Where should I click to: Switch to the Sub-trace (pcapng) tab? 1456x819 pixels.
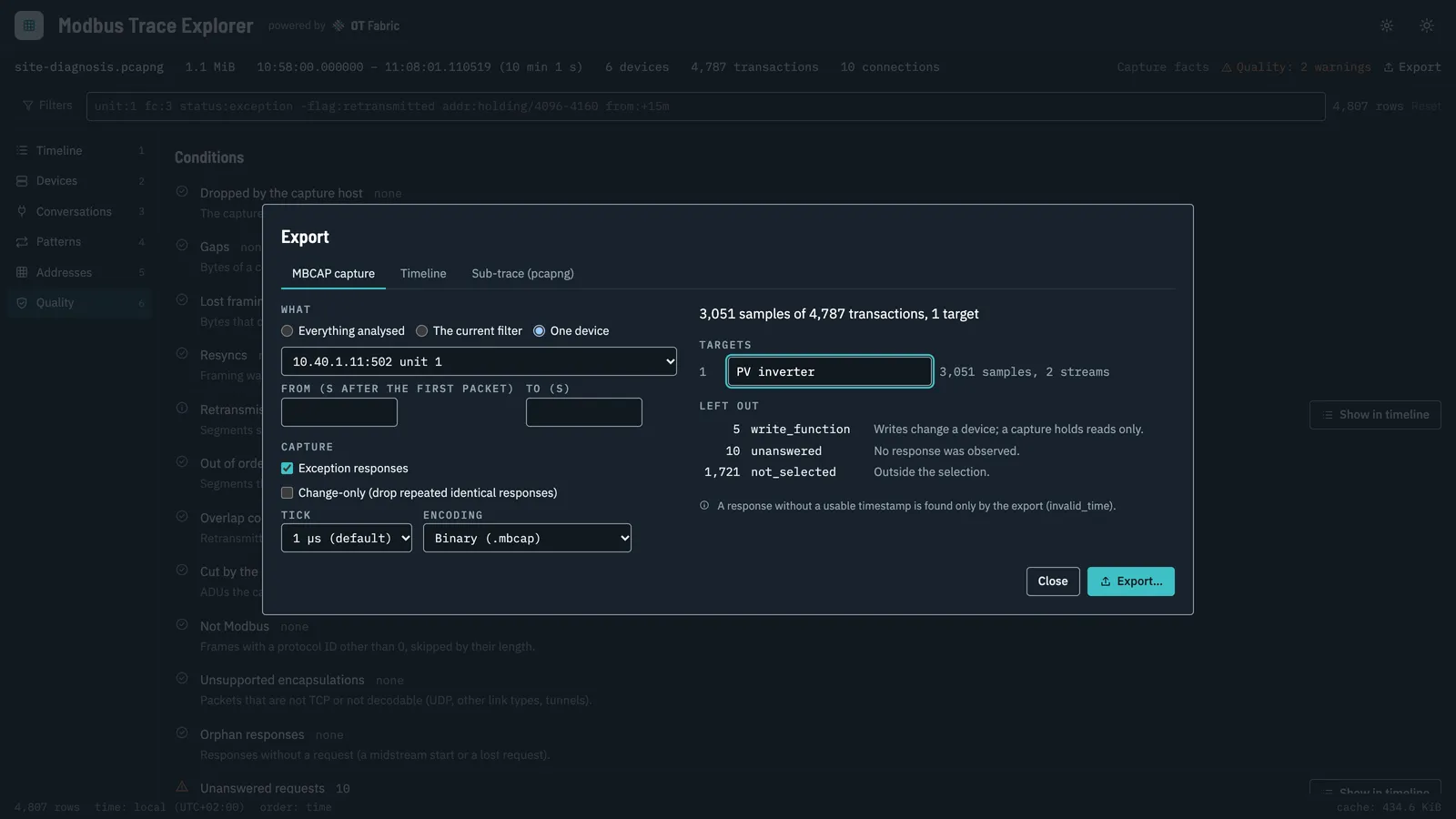click(522, 274)
